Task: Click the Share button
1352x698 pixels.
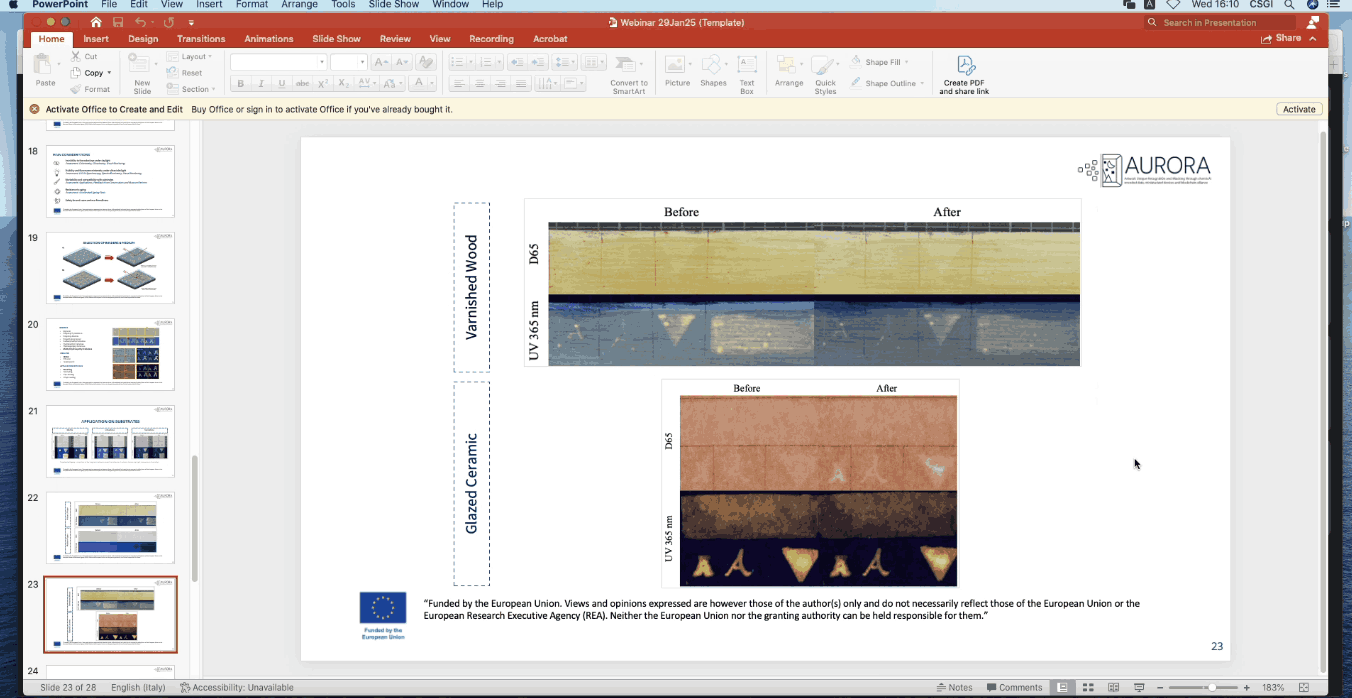Action: point(1281,39)
